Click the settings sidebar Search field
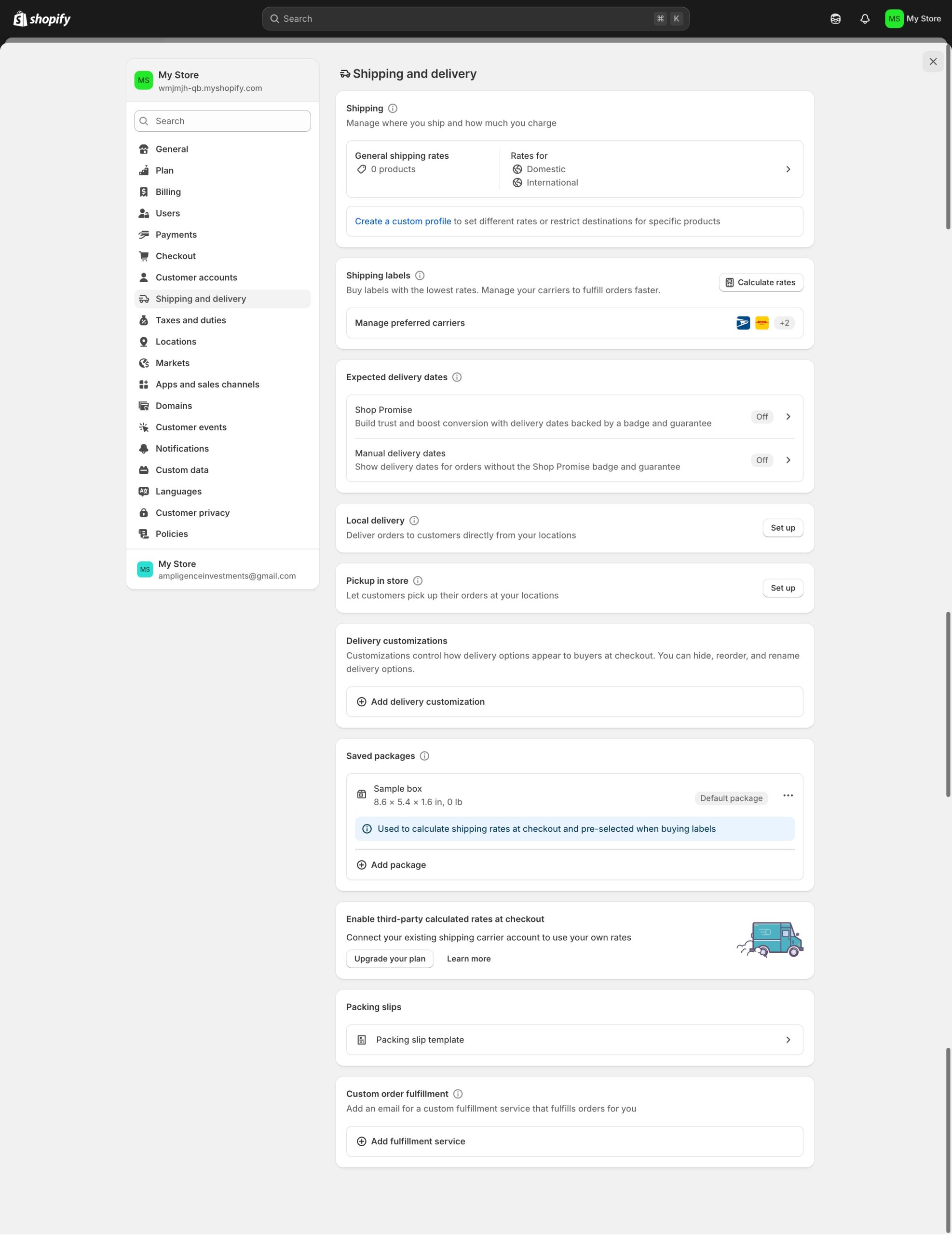The height and width of the screenshot is (1235, 952). pos(223,121)
